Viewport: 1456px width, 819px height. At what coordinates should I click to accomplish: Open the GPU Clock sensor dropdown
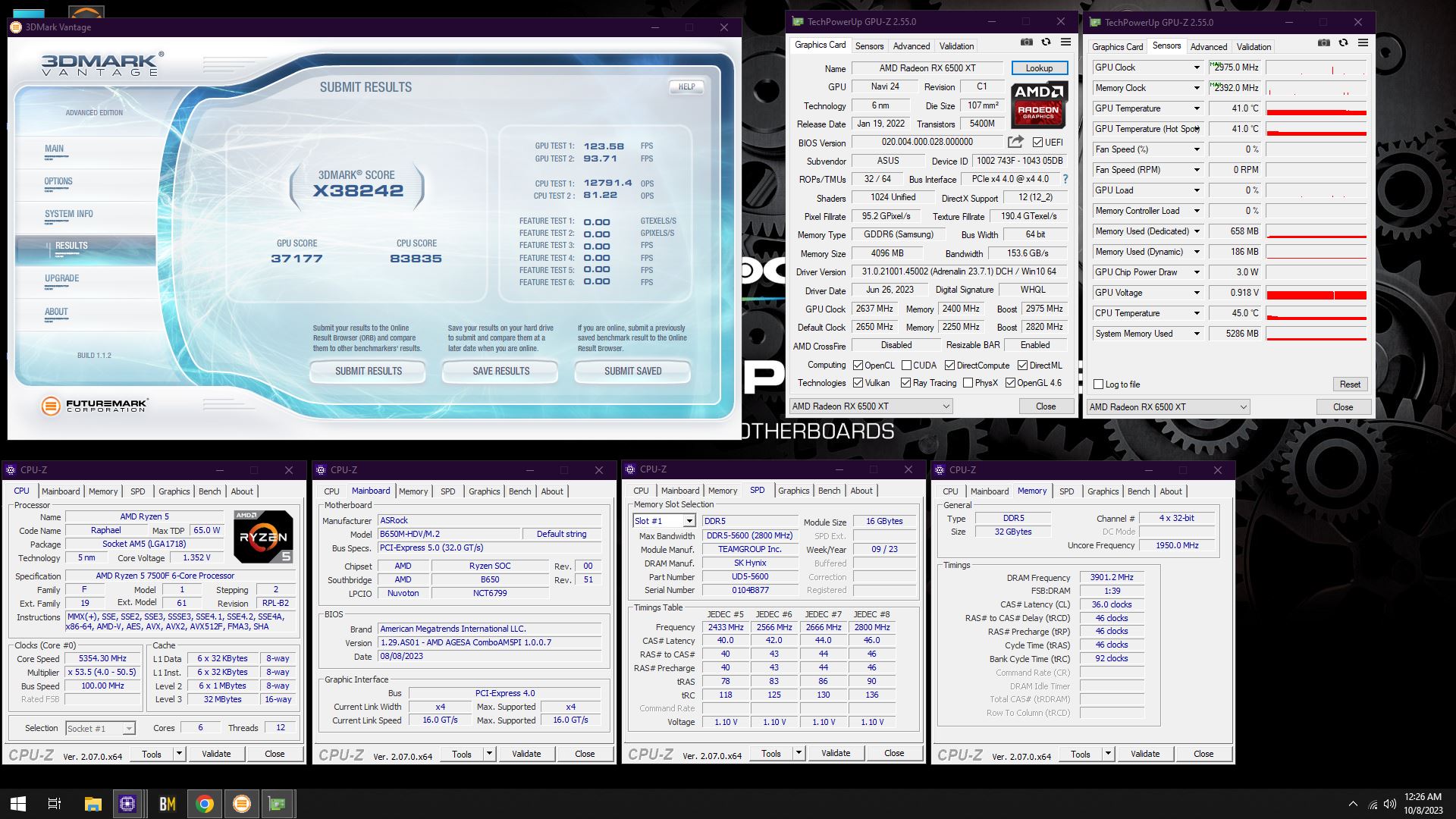[1197, 67]
